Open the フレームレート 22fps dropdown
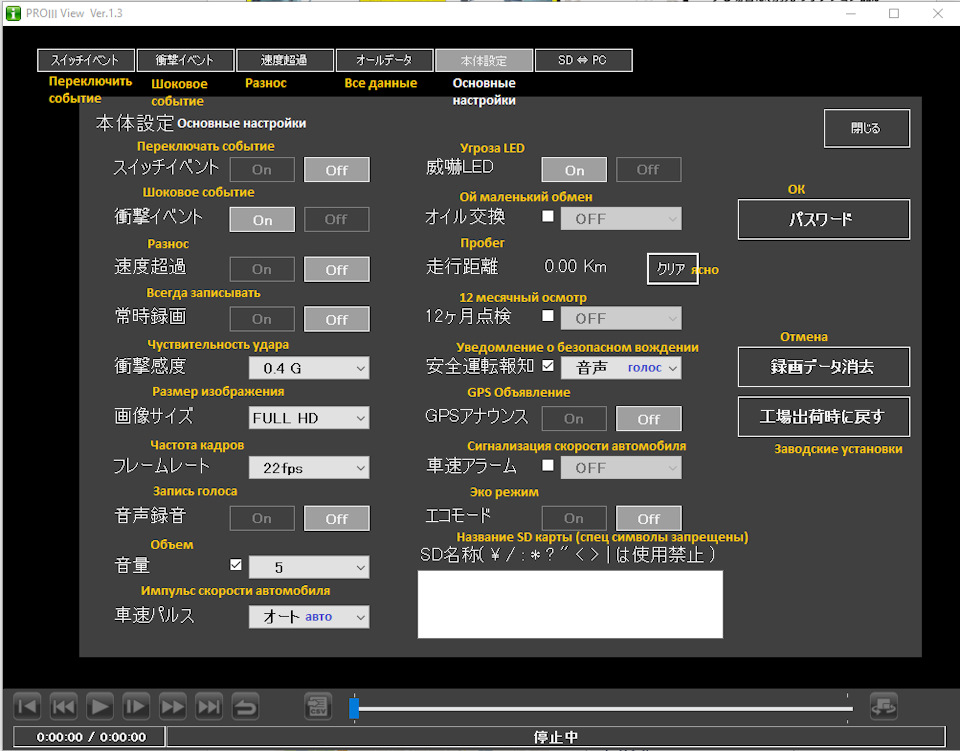Image resolution: width=960 pixels, height=751 pixels. click(x=309, y=468)
